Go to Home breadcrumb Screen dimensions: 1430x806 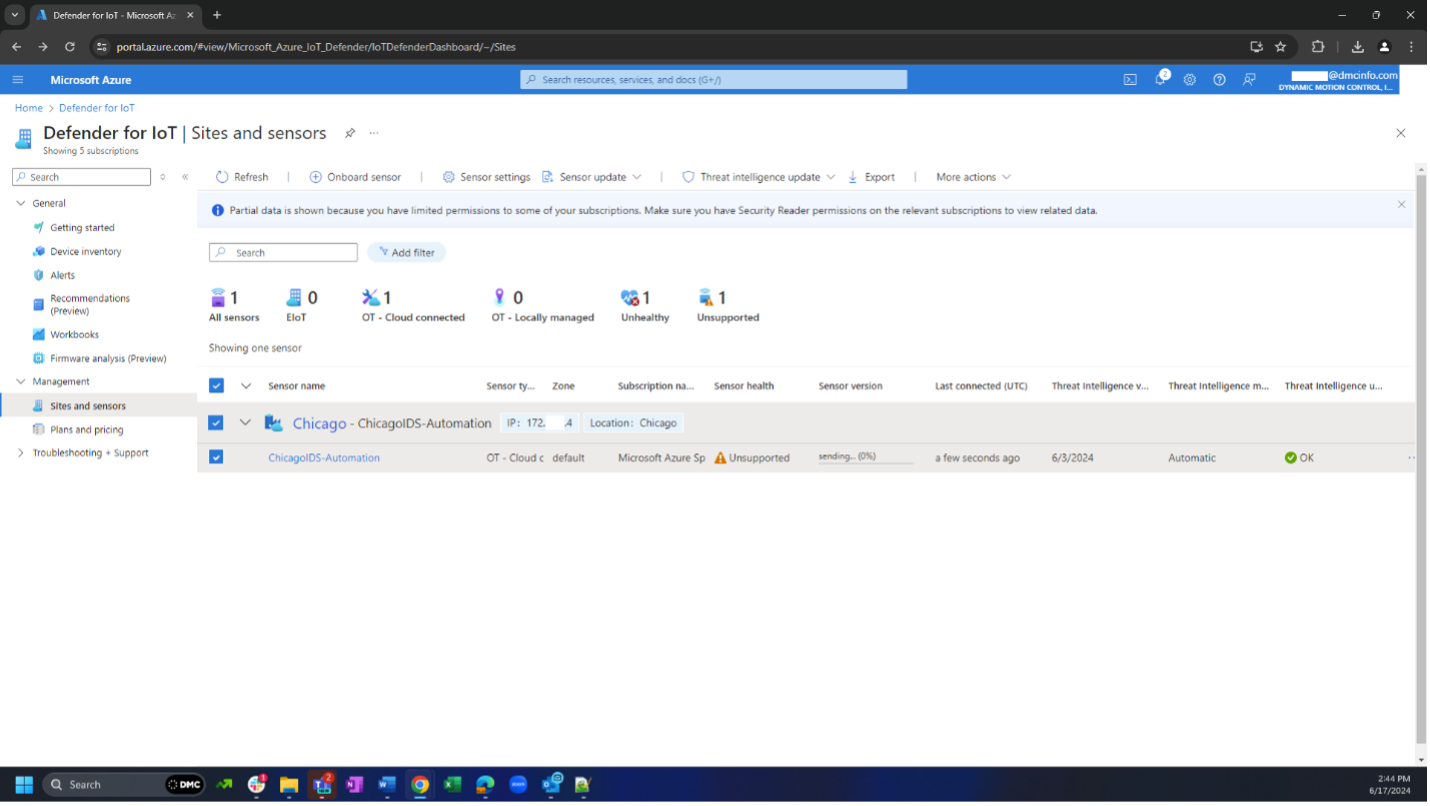click(x=29, y=108)
